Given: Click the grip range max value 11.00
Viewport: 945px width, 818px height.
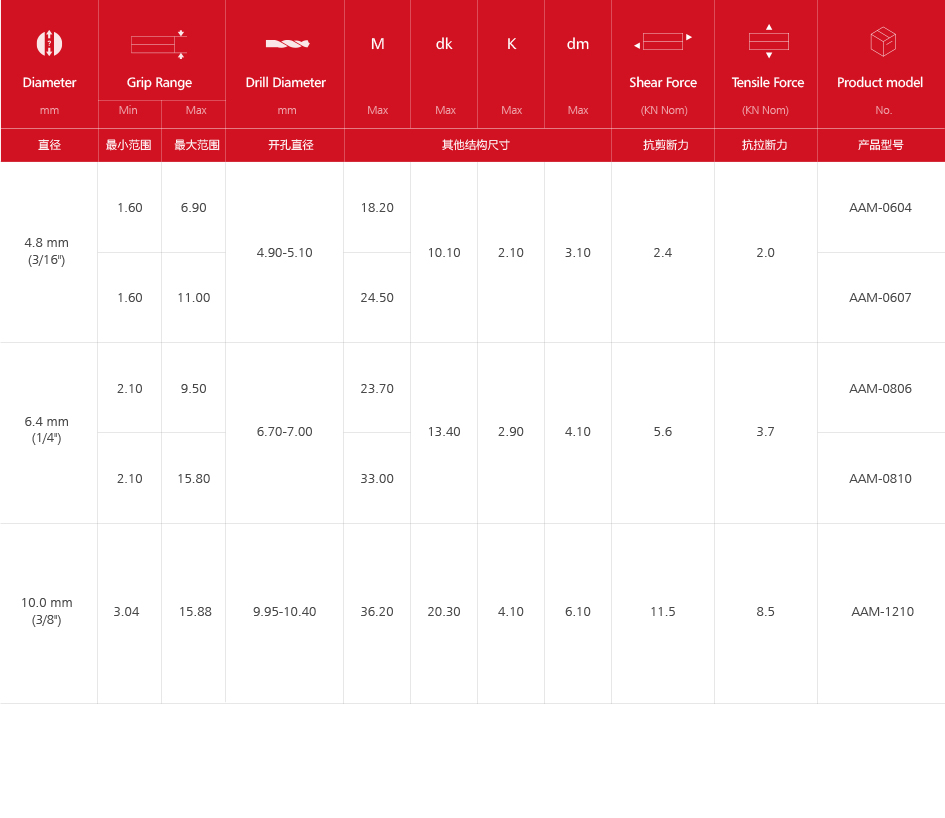Looking at the screenshot, I should coord(194,298).
